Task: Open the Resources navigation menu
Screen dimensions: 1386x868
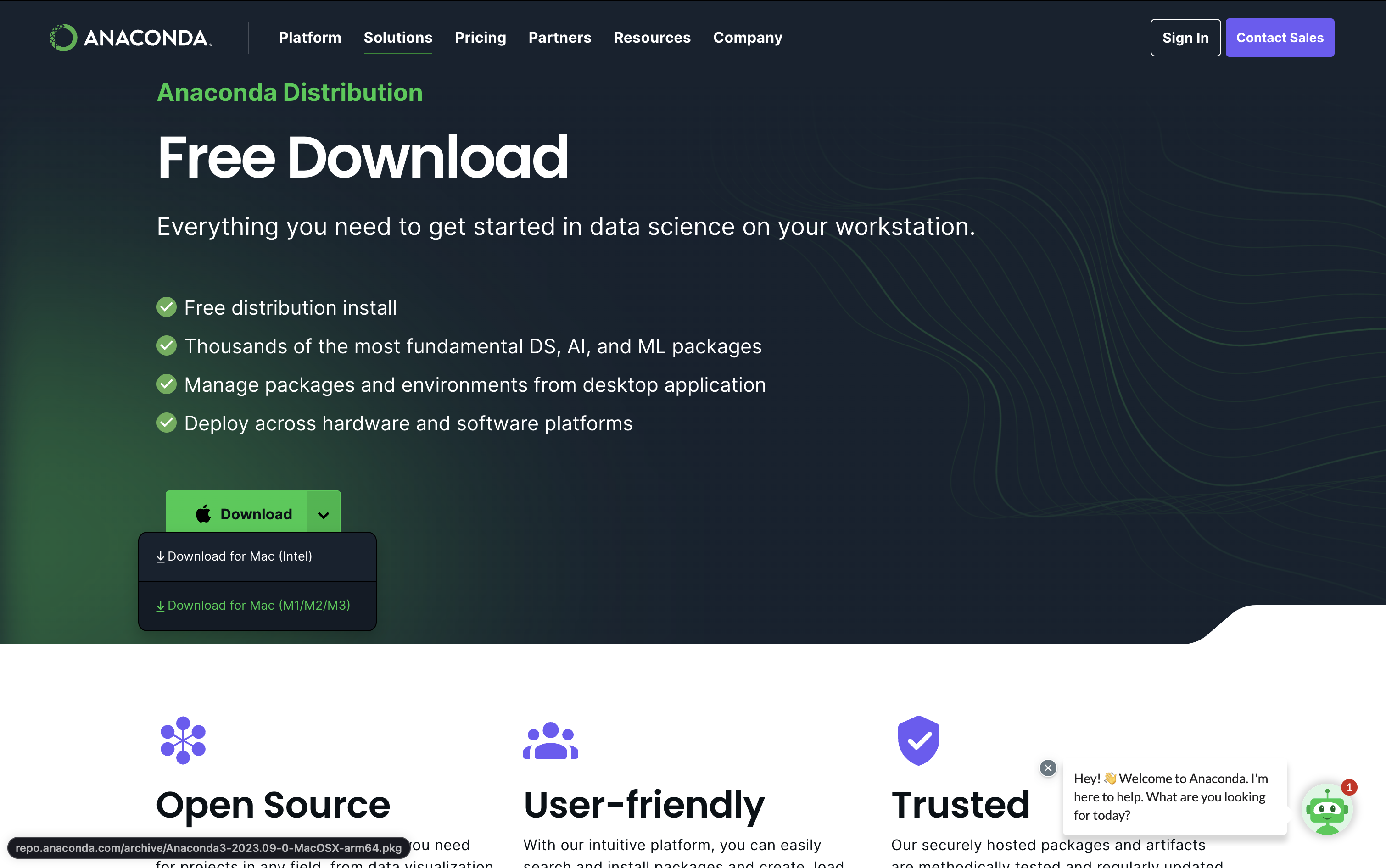Action: tap(652, 38)
